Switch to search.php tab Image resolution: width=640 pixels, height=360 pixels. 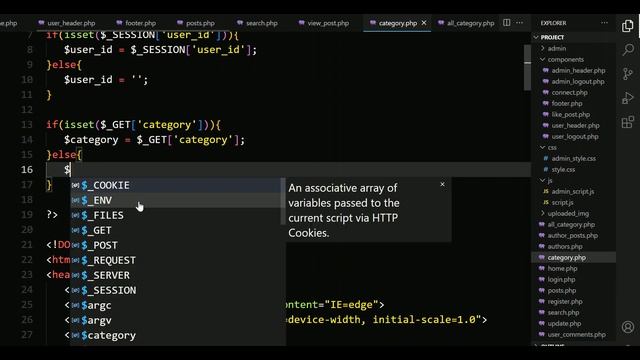[258, 23]
